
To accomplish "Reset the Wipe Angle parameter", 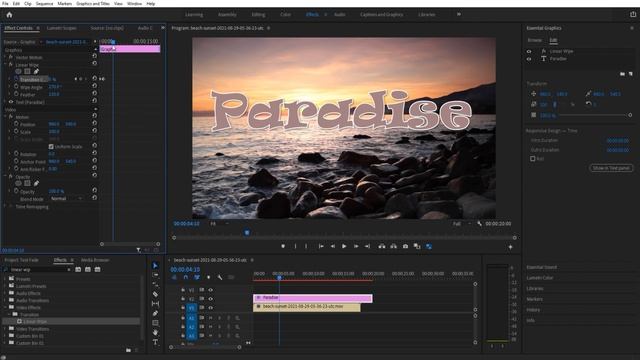I will (x=94, y=86).
